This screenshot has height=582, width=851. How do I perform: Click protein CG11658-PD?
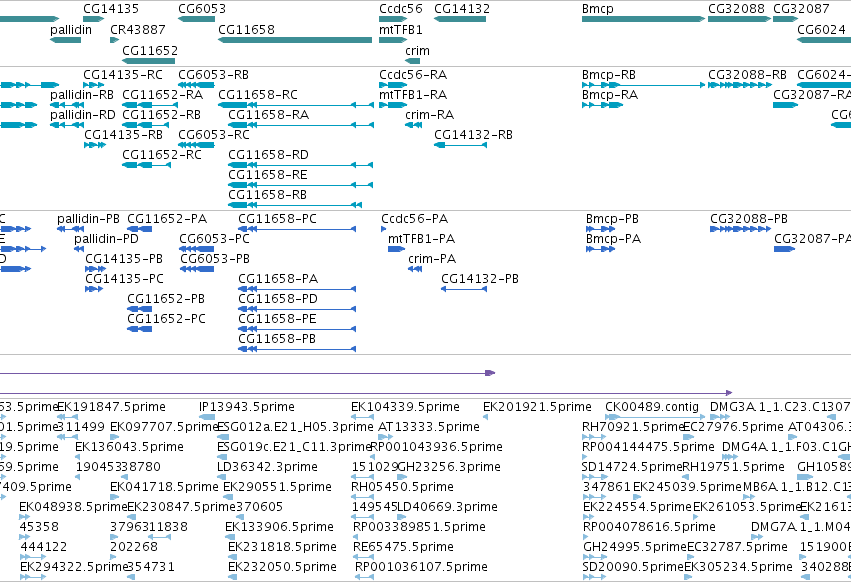(297, 309)
